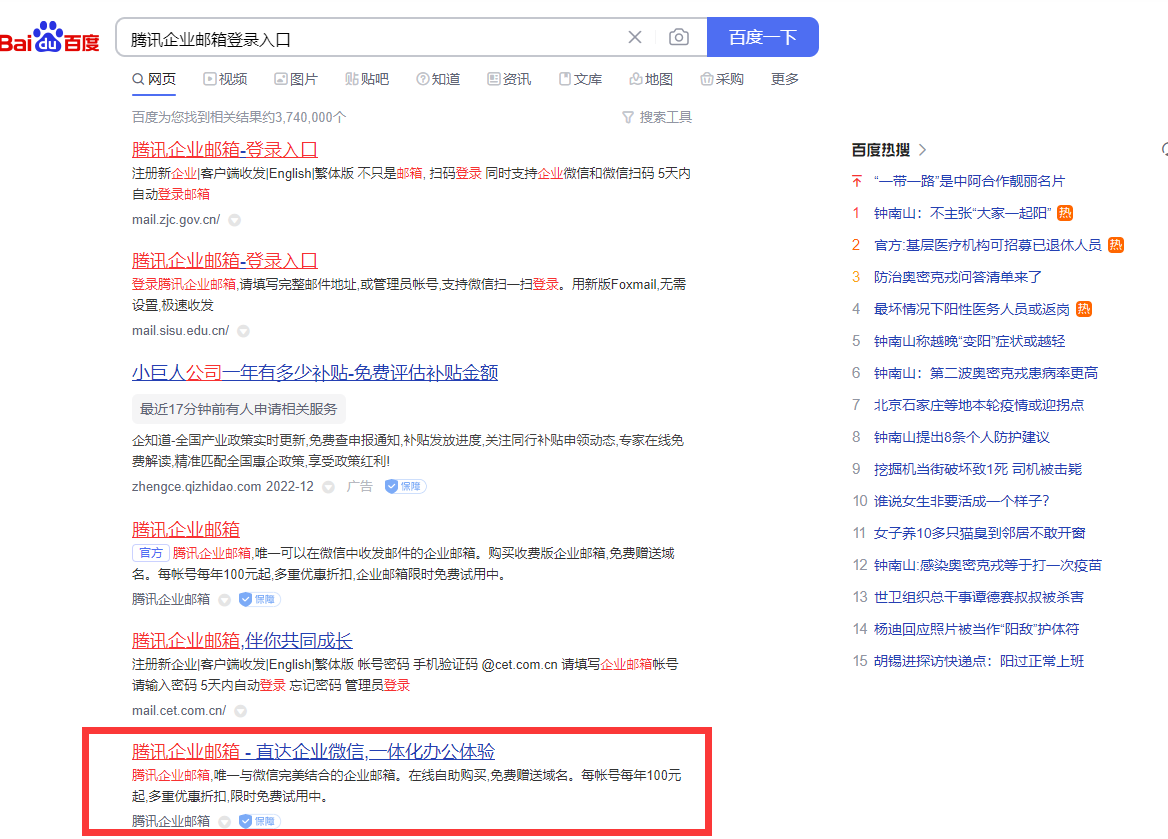Click the pinned top arrow icon in hot list

pyautogui.click(x=857, y=181)
